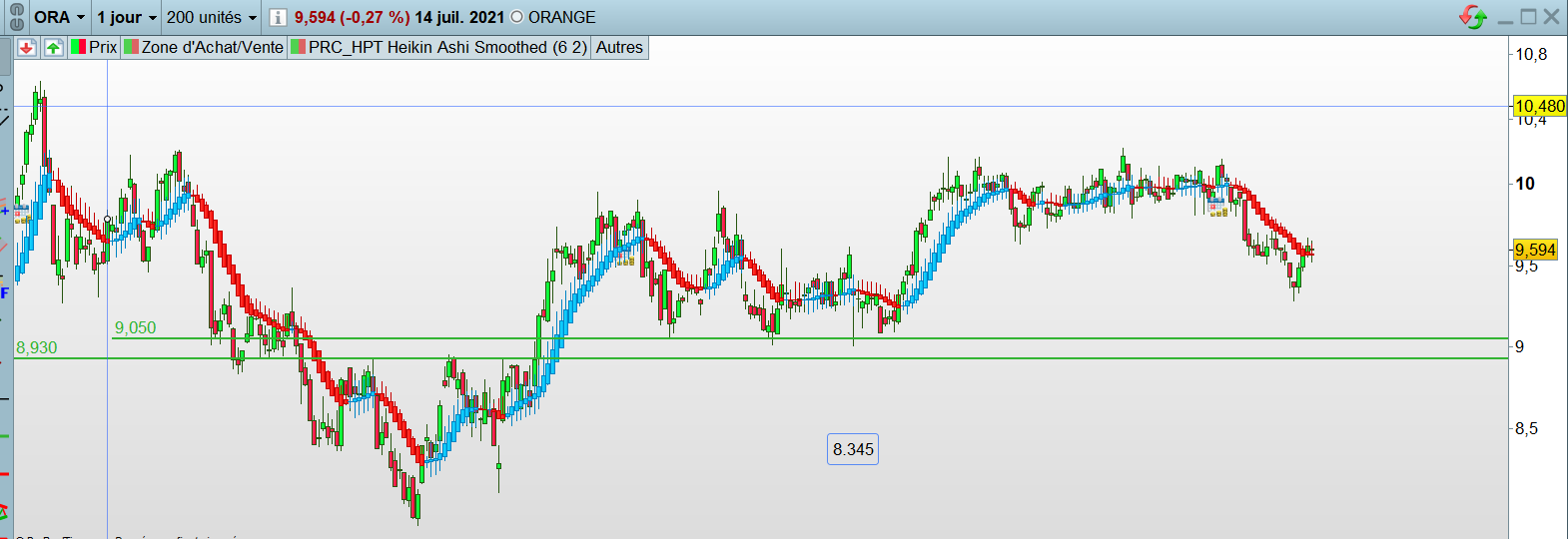Image resolution: width=1568 pixels, height=539 pixels.
Task: Click the red down arrow icon
Action: click(x=27, y=47)
